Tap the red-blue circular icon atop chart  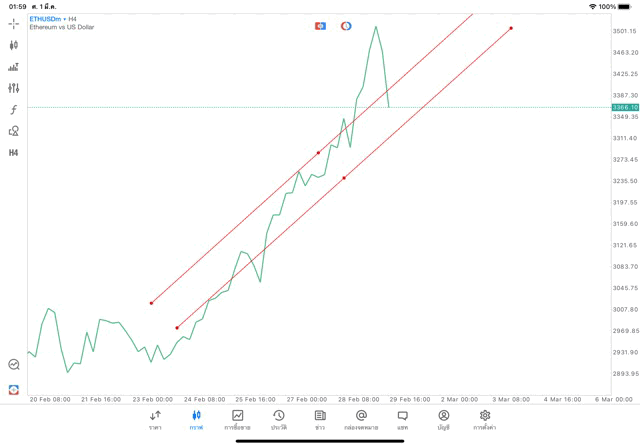click(x=346, y=26)
